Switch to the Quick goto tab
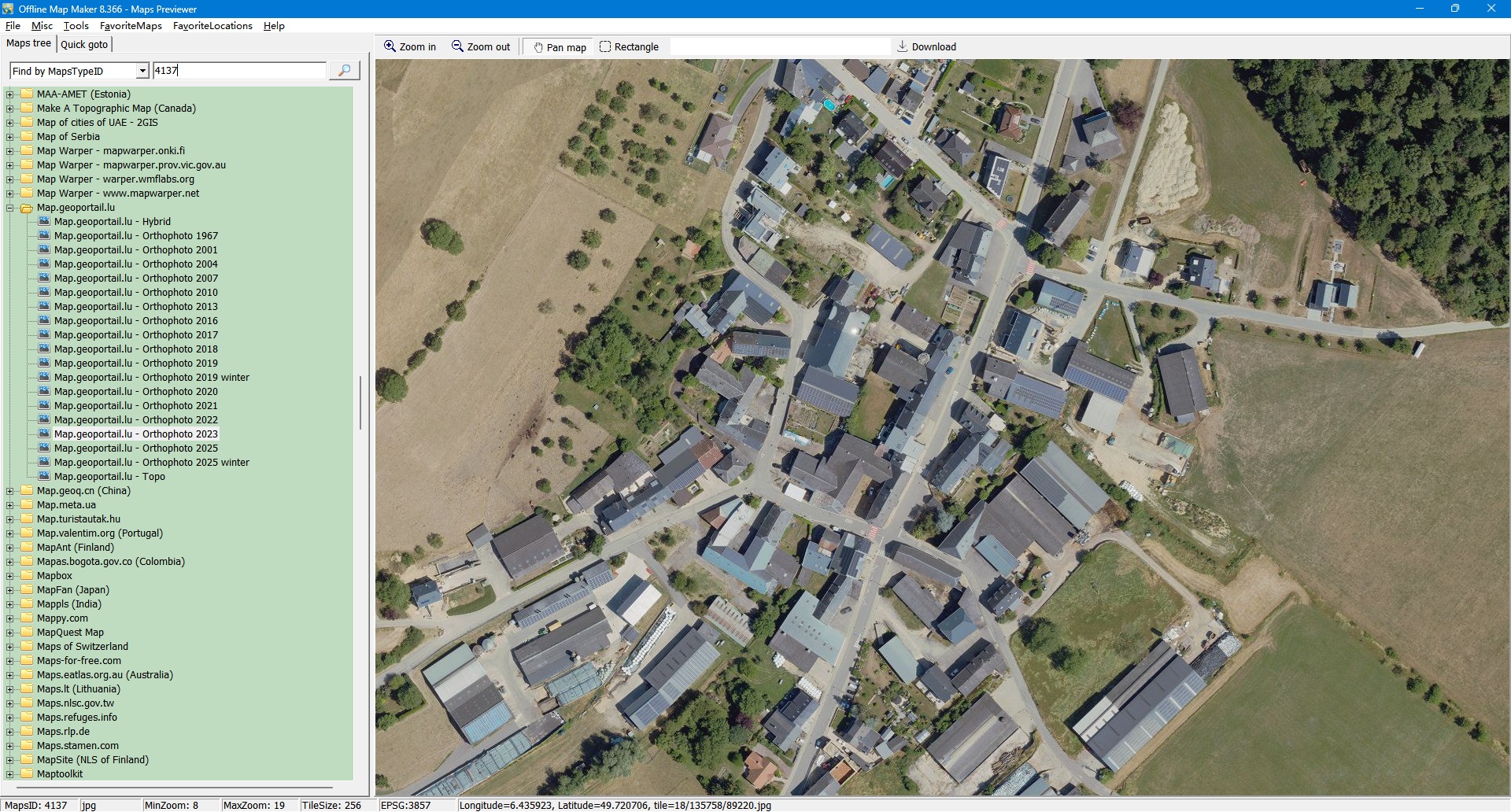The width and height of the screenshot is (1511, 812). [x=84, y=45]
